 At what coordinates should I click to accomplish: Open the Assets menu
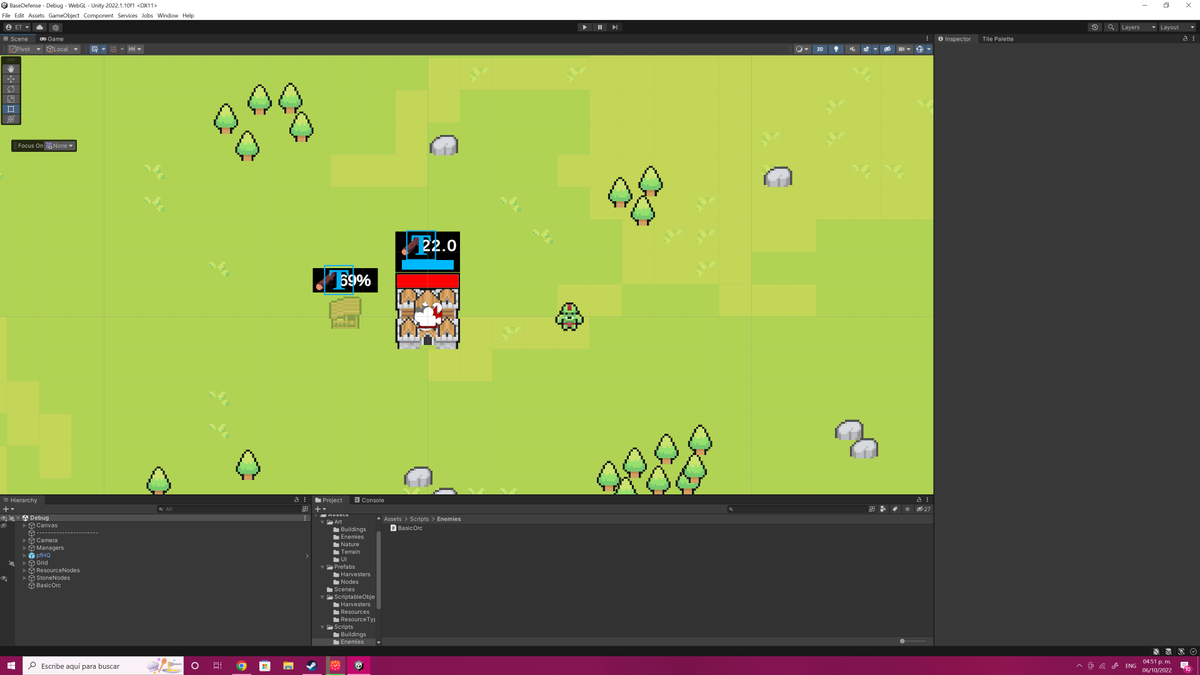tap(36, 16)
